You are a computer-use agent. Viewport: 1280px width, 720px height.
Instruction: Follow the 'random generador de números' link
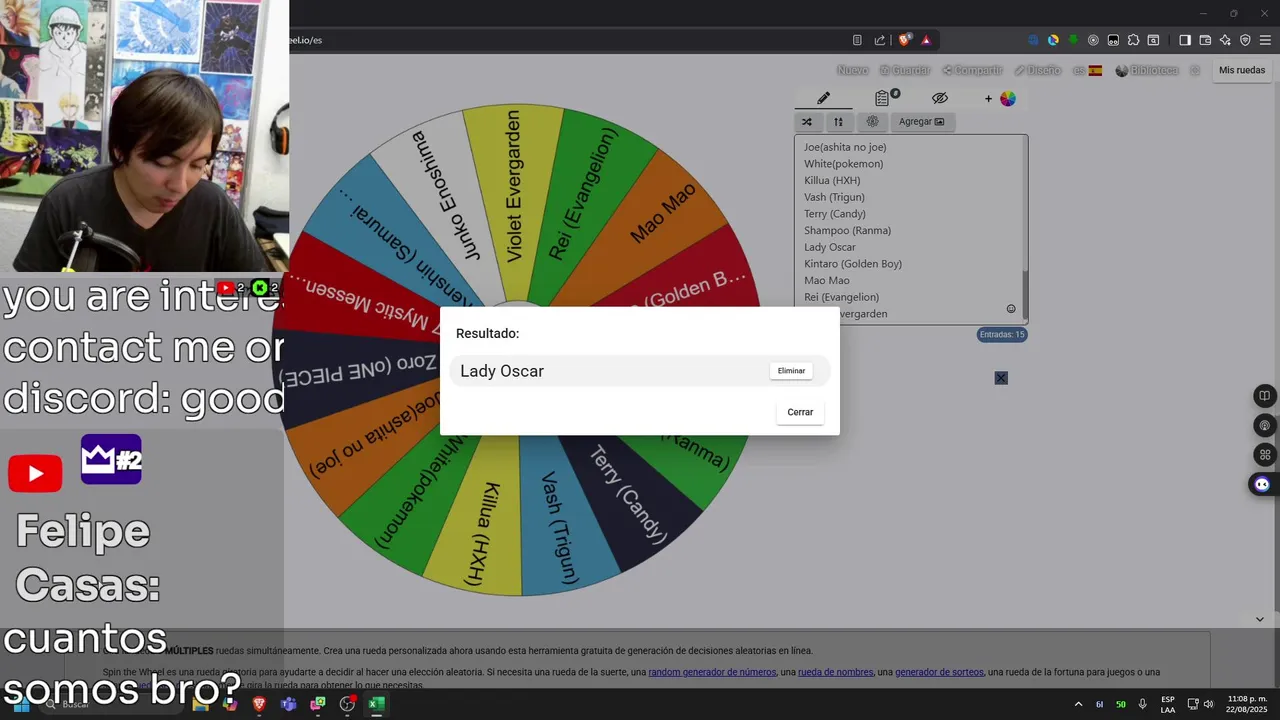tap(712, 672)
